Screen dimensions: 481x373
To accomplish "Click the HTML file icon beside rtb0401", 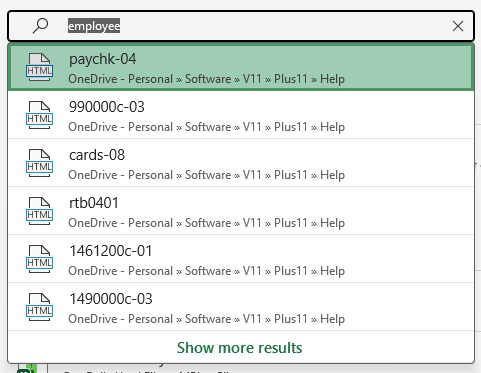I will 39,211.
